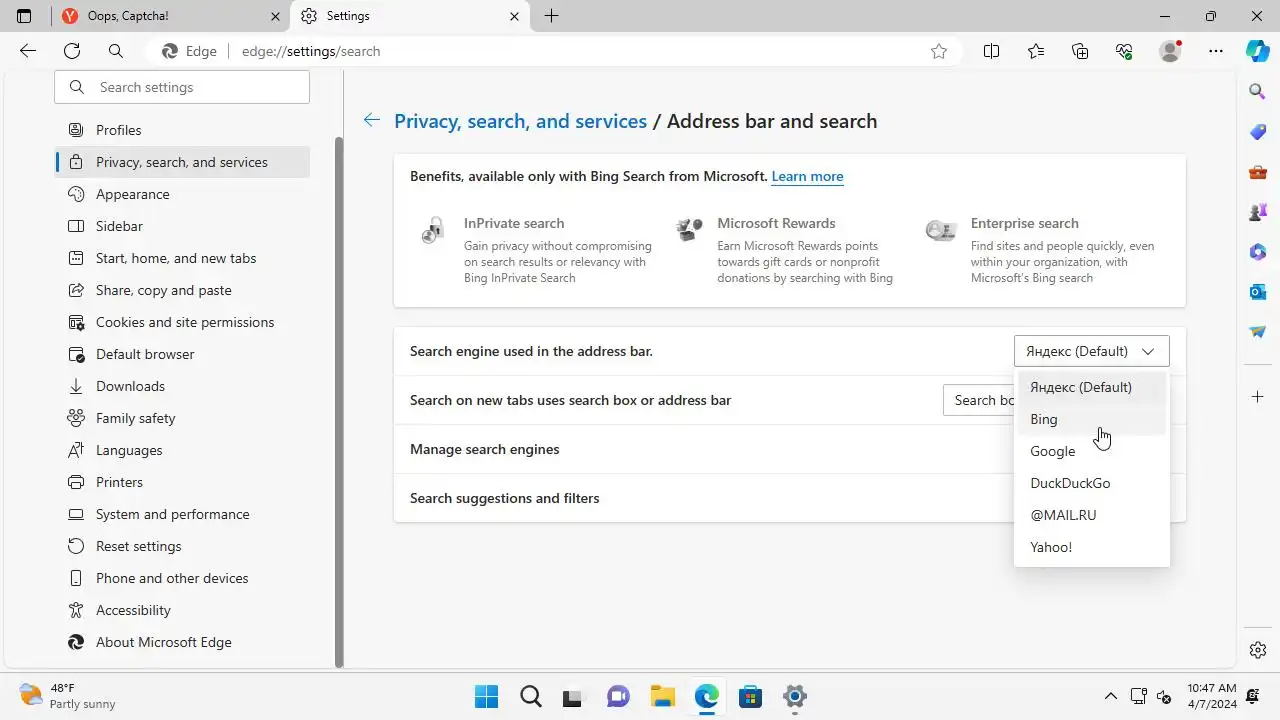Open sidebar Microsoft 365 icon
This screenshot has height=720, width=1280.
coord(1258,251)
